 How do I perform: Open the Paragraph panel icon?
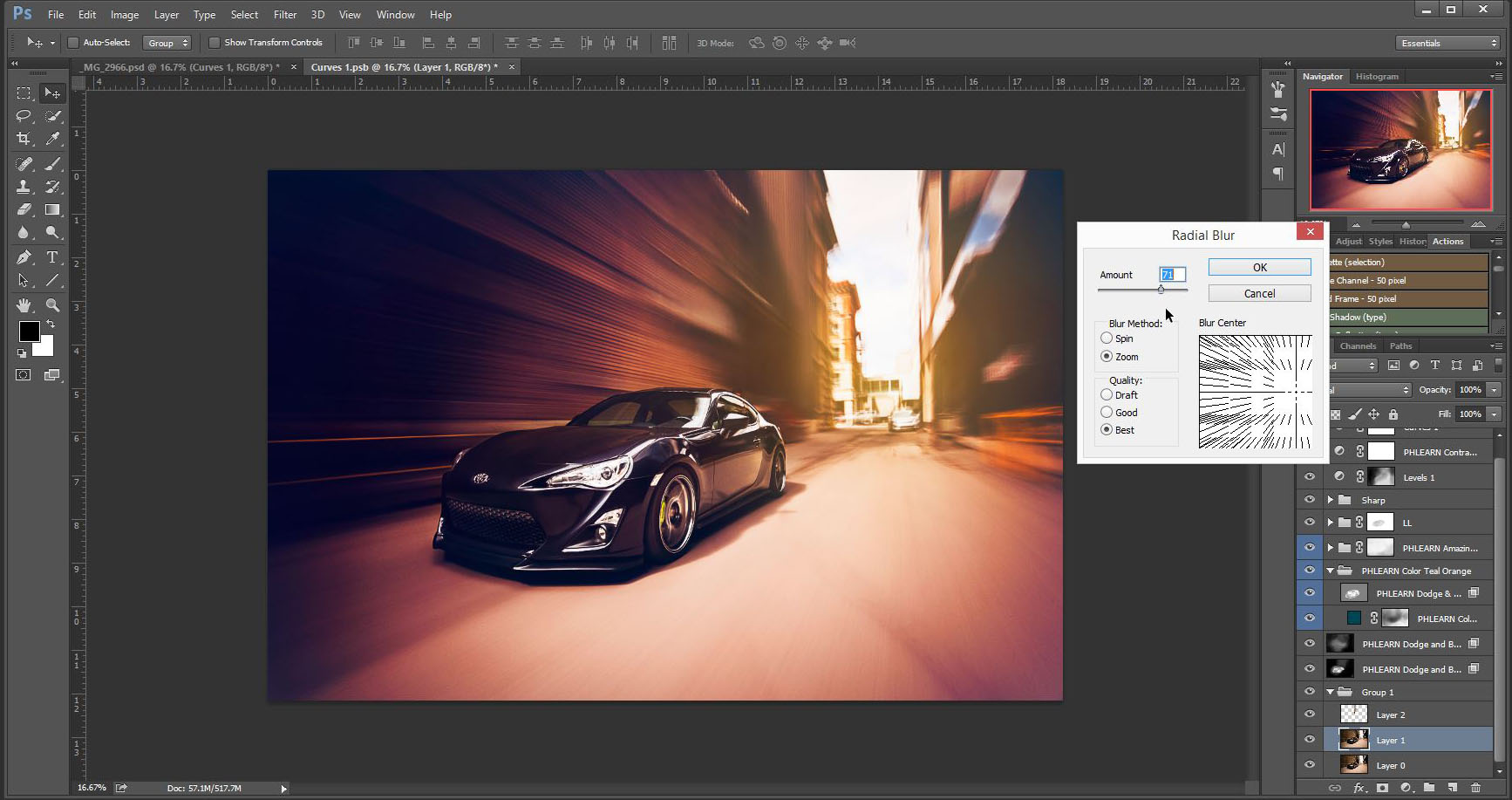pyautogui.click(x=1278, y=174)
